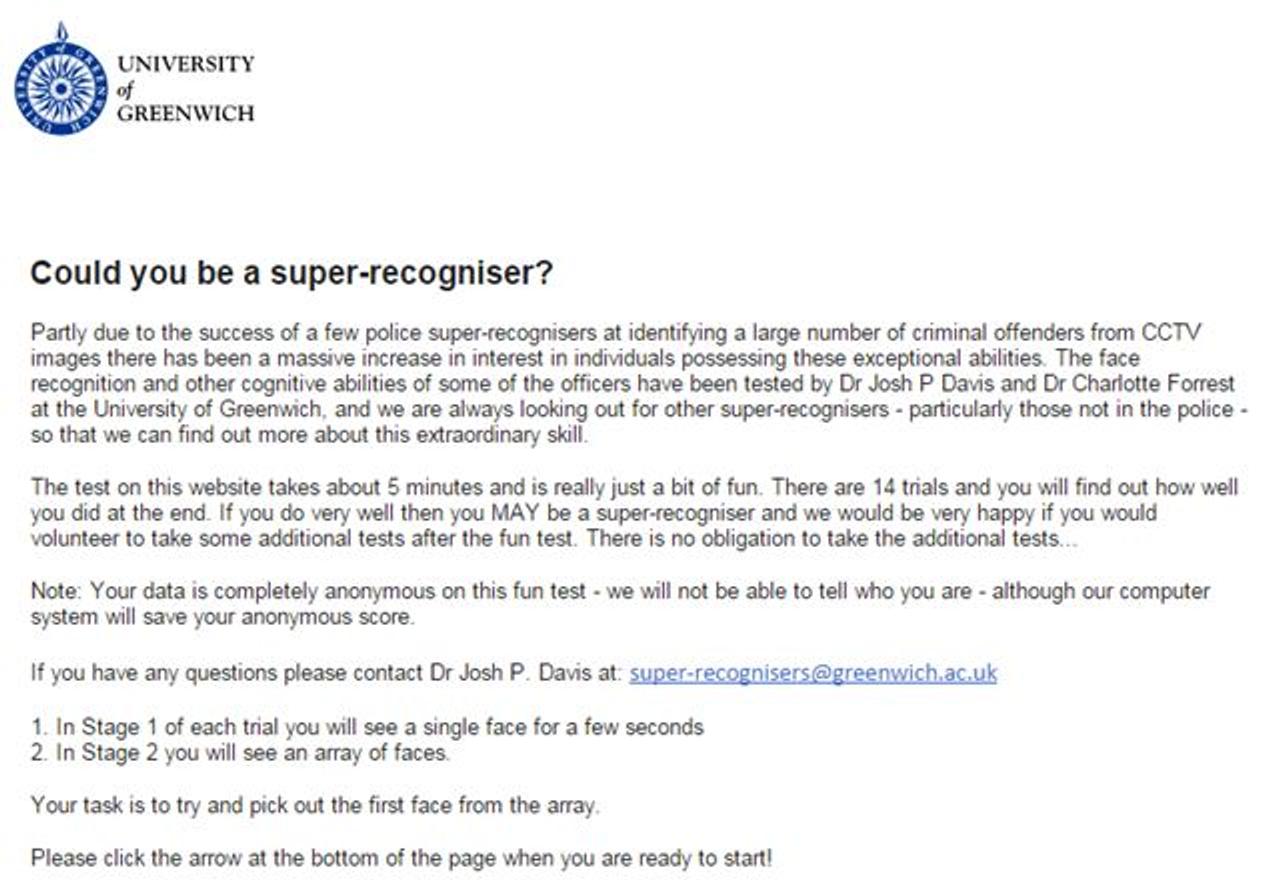Click 'If you have any questions please contact' text

coord(213,673)
